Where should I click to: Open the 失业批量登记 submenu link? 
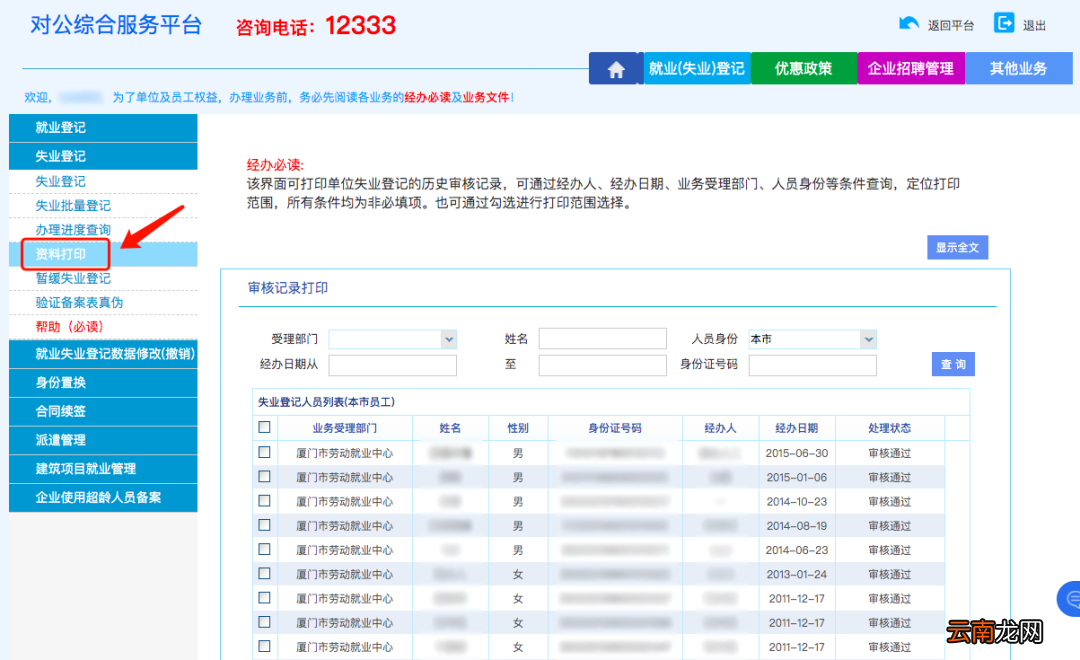tap(73, 205)
